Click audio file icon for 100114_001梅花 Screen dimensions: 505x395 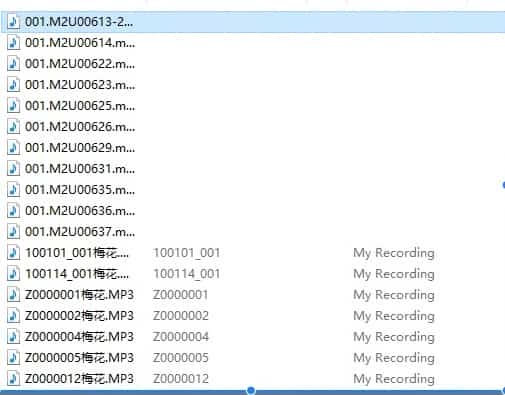click(x=13, y=274)
